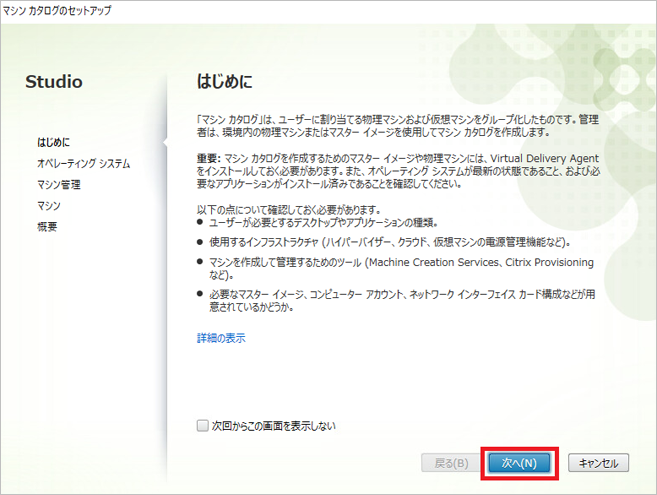
Task: Click the マシン カタログのセットアップ title bar
Action: point(59,10)
